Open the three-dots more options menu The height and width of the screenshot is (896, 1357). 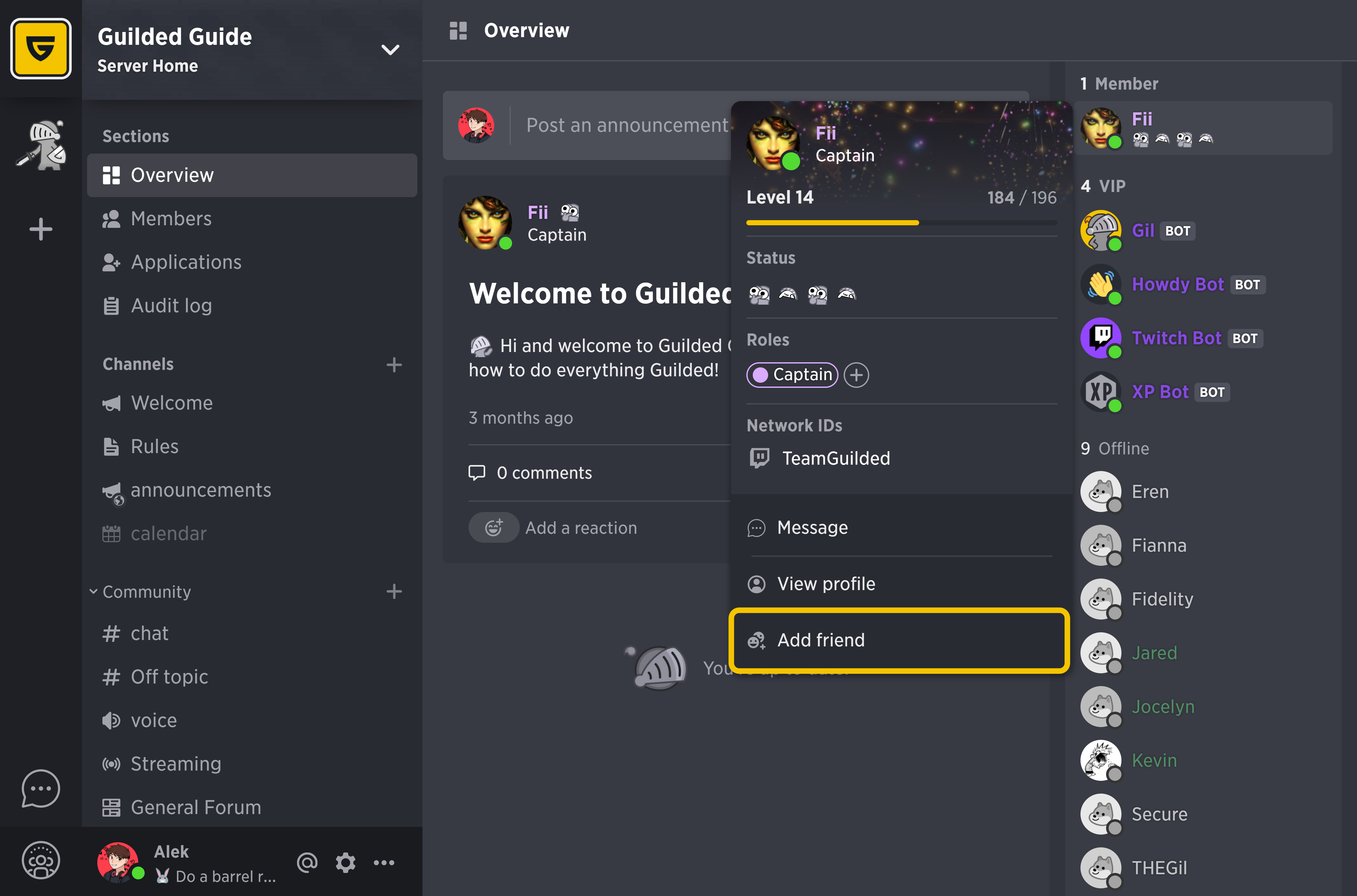(x=384, y=862)
